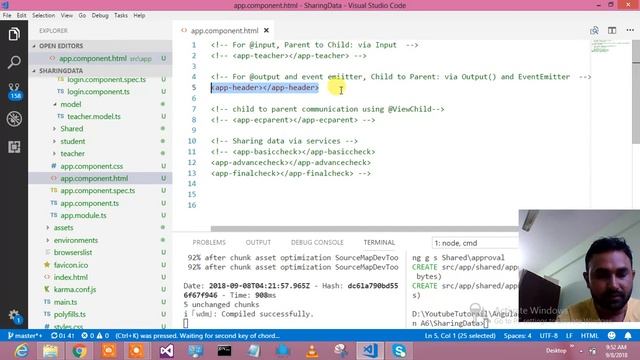
Task: Open the Edit menu
Action: pos(21,16)
